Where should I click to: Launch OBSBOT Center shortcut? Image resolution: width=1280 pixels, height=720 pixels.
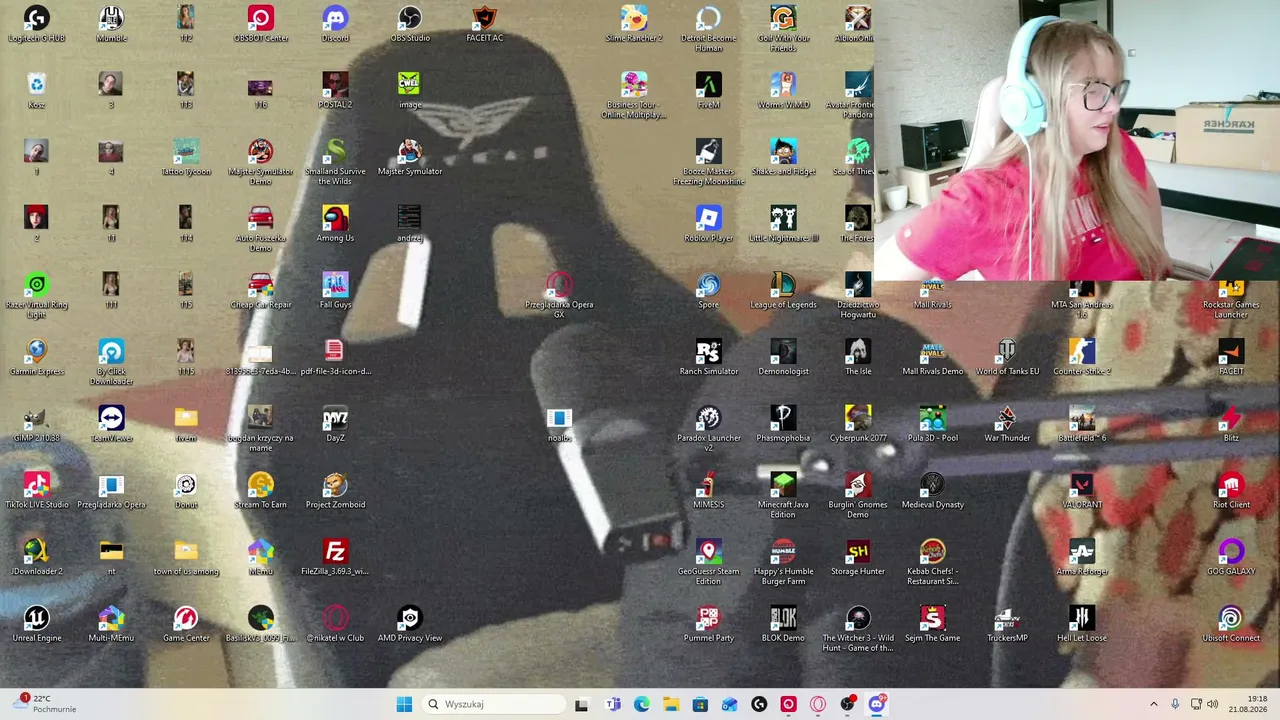(x=260, y=25)
